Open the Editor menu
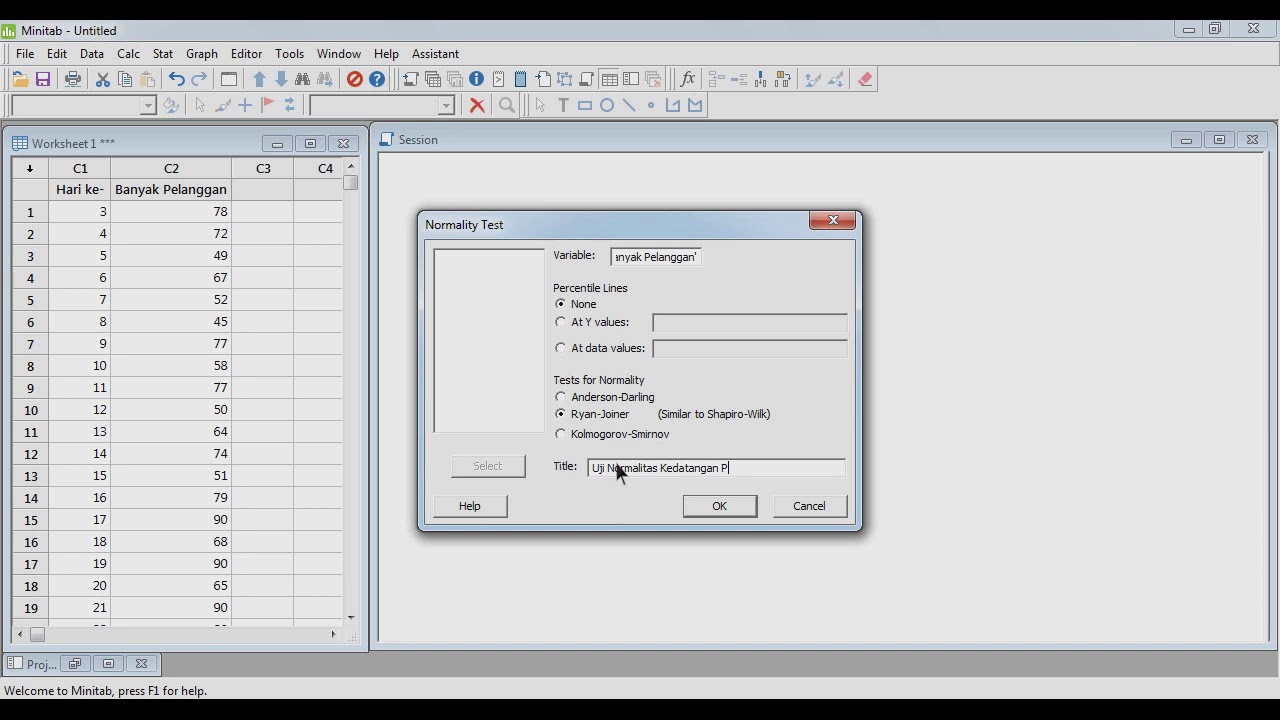The width and height of the screenshot is (1280, 720). (x=246, y=54)
